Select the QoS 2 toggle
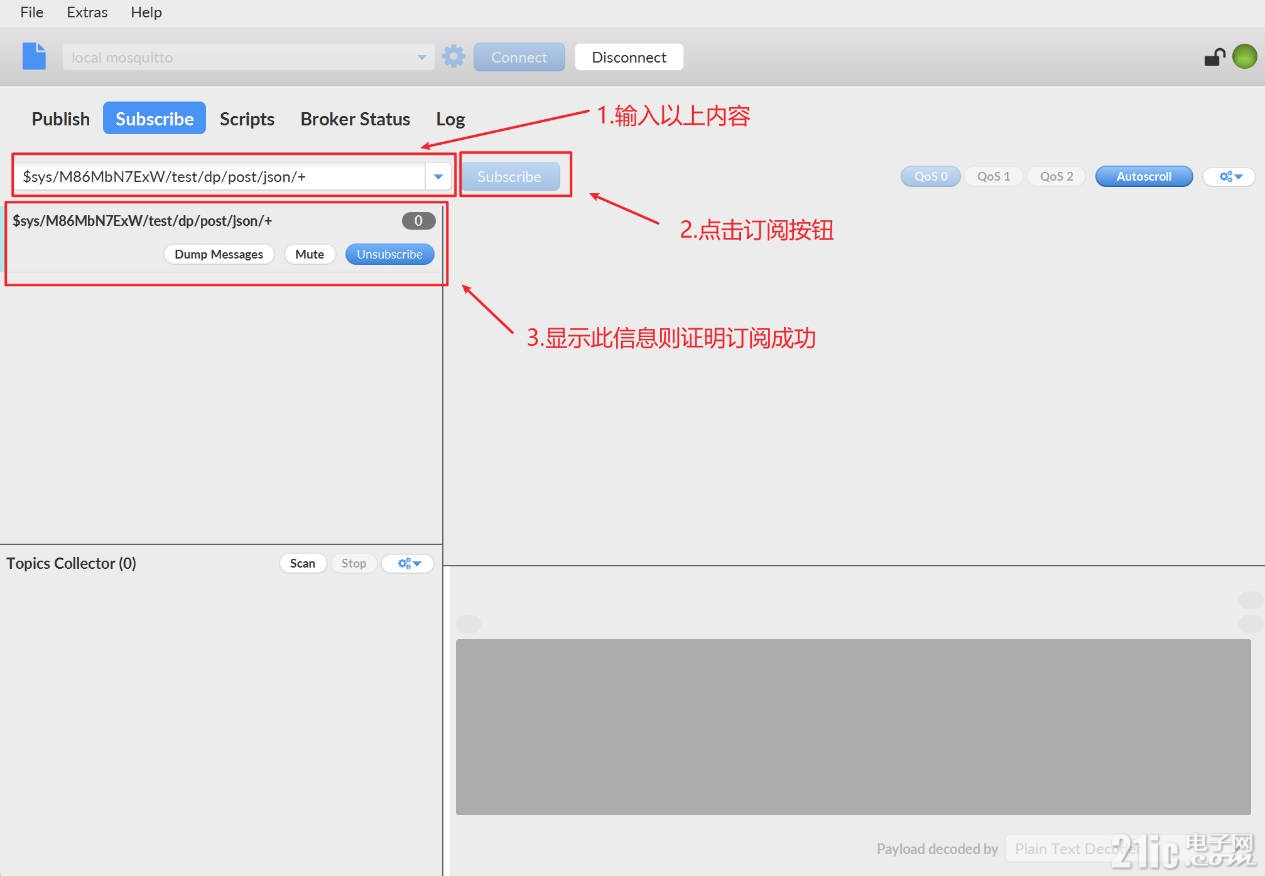This screenshot has width=1265, height=876. 1057,176
